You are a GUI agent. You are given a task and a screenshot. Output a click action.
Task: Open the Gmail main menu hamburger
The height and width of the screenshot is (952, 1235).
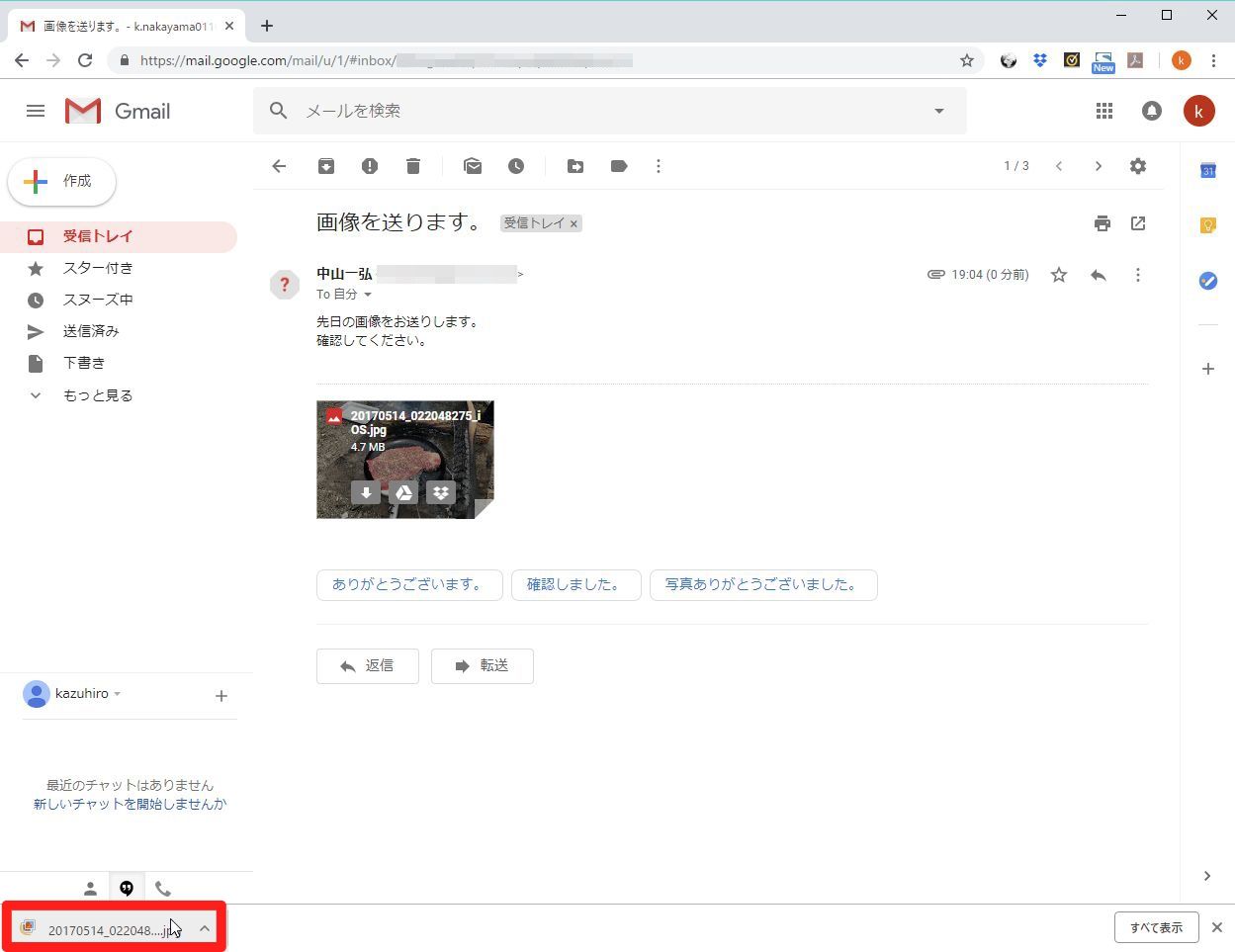pos(36,111)
